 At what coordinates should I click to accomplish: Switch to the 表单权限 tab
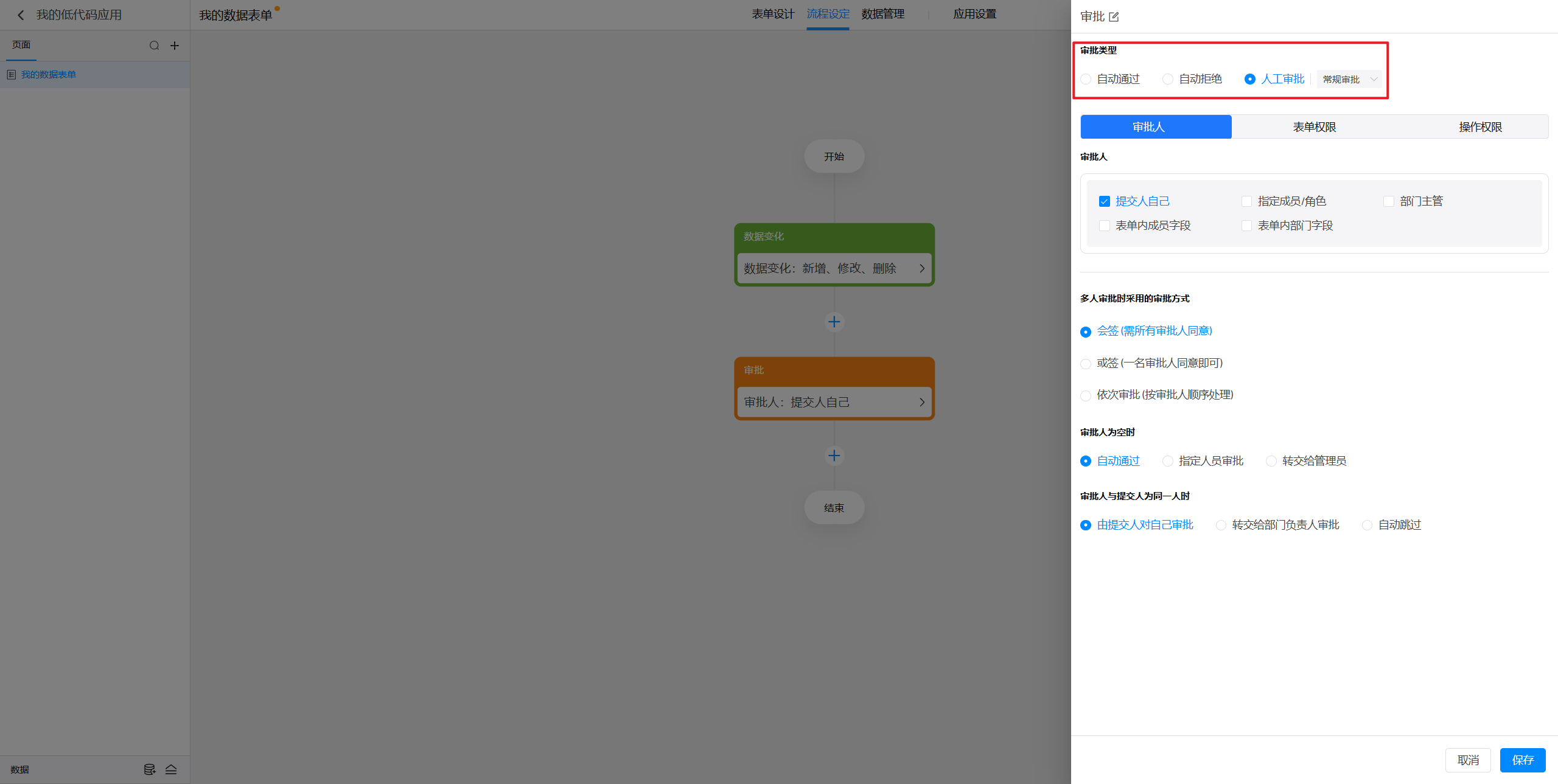1314,127
